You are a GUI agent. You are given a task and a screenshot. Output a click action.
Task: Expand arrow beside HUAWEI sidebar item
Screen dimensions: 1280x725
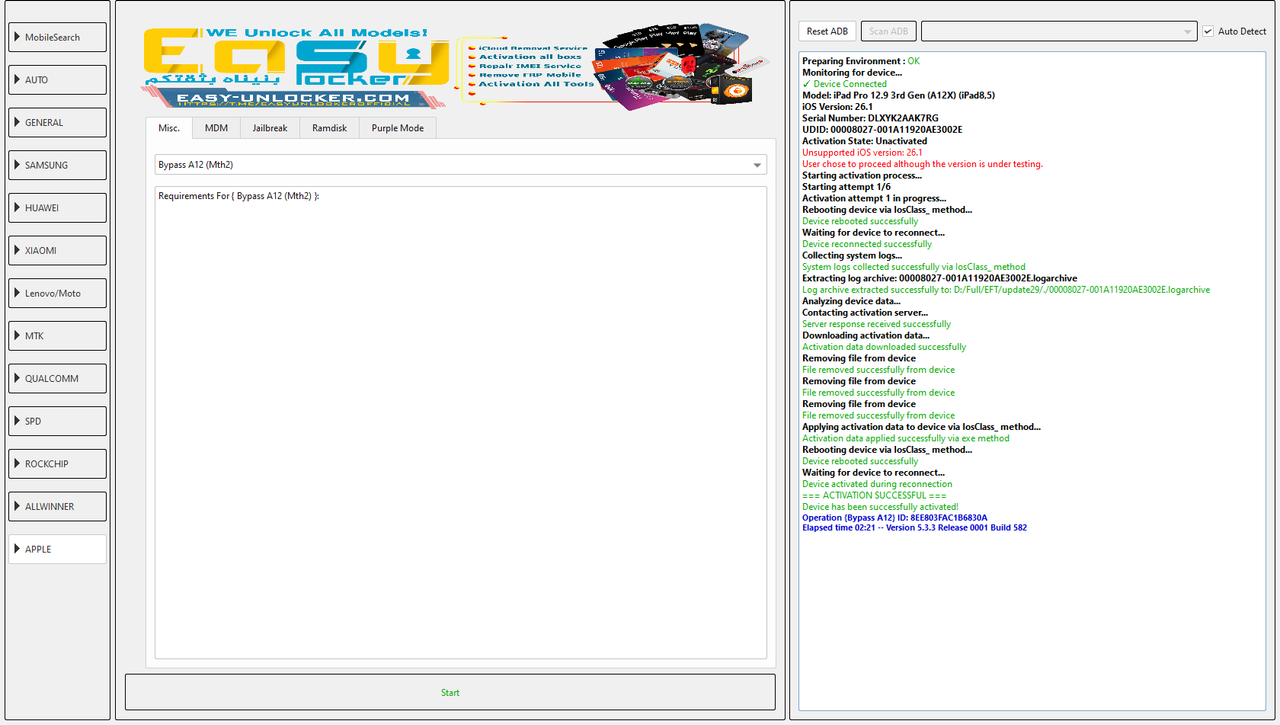pyautogui.click(x=18, y=208)
